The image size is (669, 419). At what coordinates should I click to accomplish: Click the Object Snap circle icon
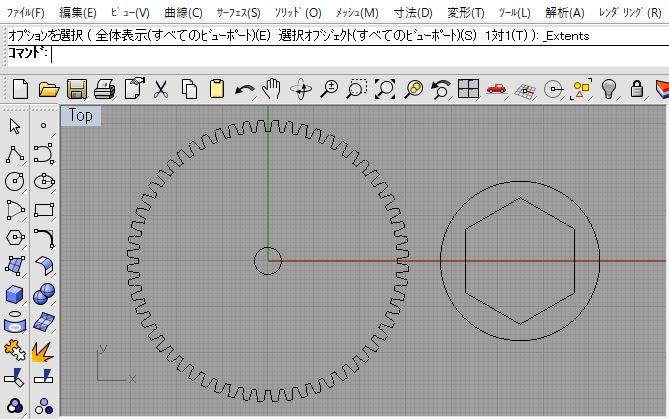(553, 90)
